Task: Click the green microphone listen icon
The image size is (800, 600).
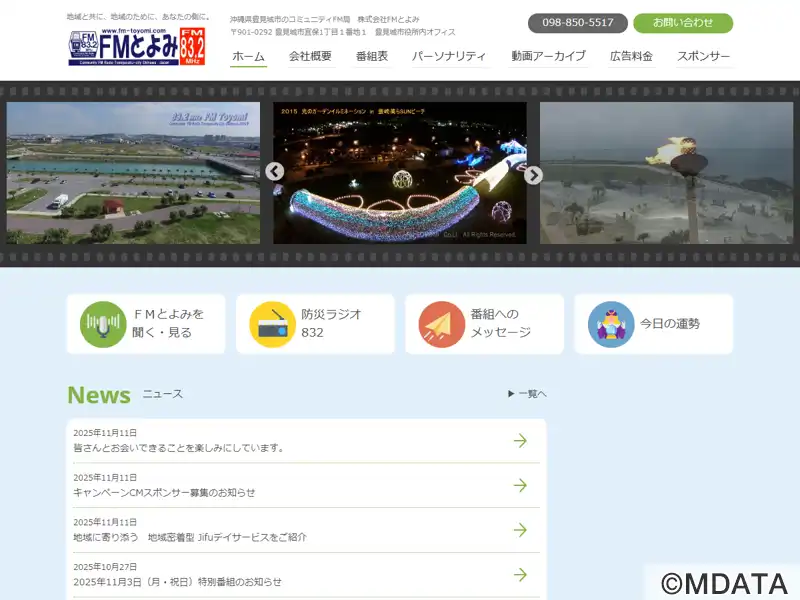Action: 103,324
